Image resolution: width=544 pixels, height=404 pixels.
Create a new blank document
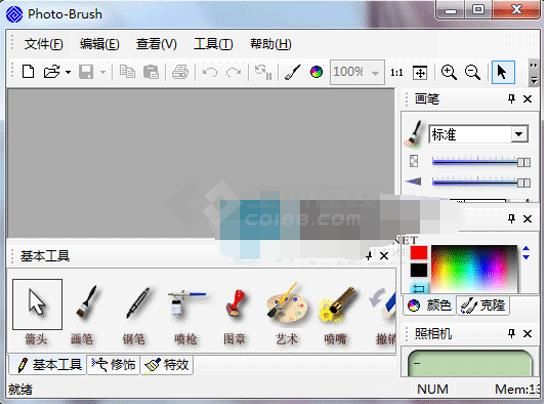pos(28,72)
